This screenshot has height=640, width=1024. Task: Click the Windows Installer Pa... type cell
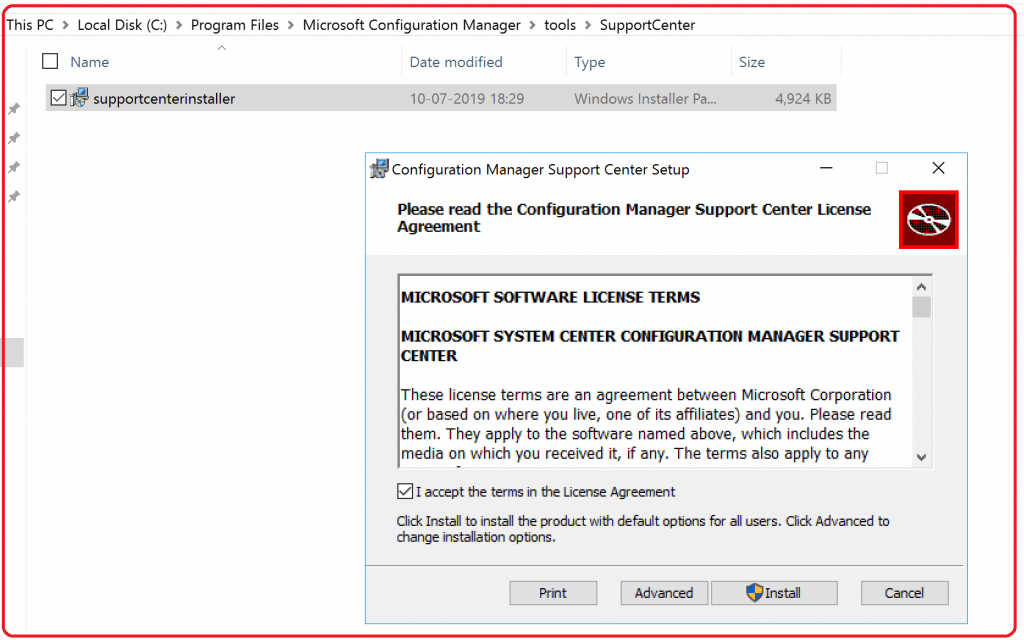(645, 99)
